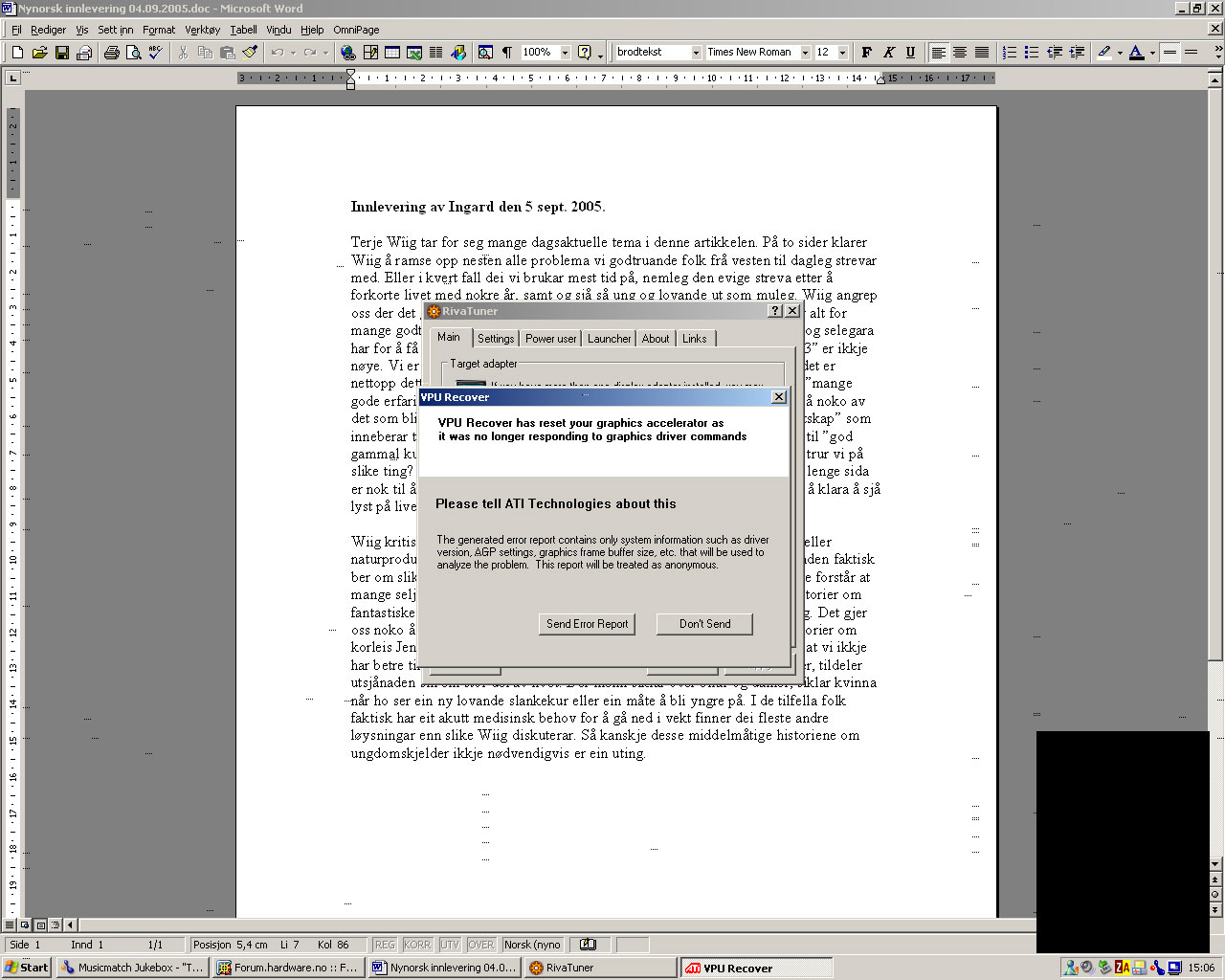
Task: Click Send Error Report button
Action: click(x=587, y=624)
